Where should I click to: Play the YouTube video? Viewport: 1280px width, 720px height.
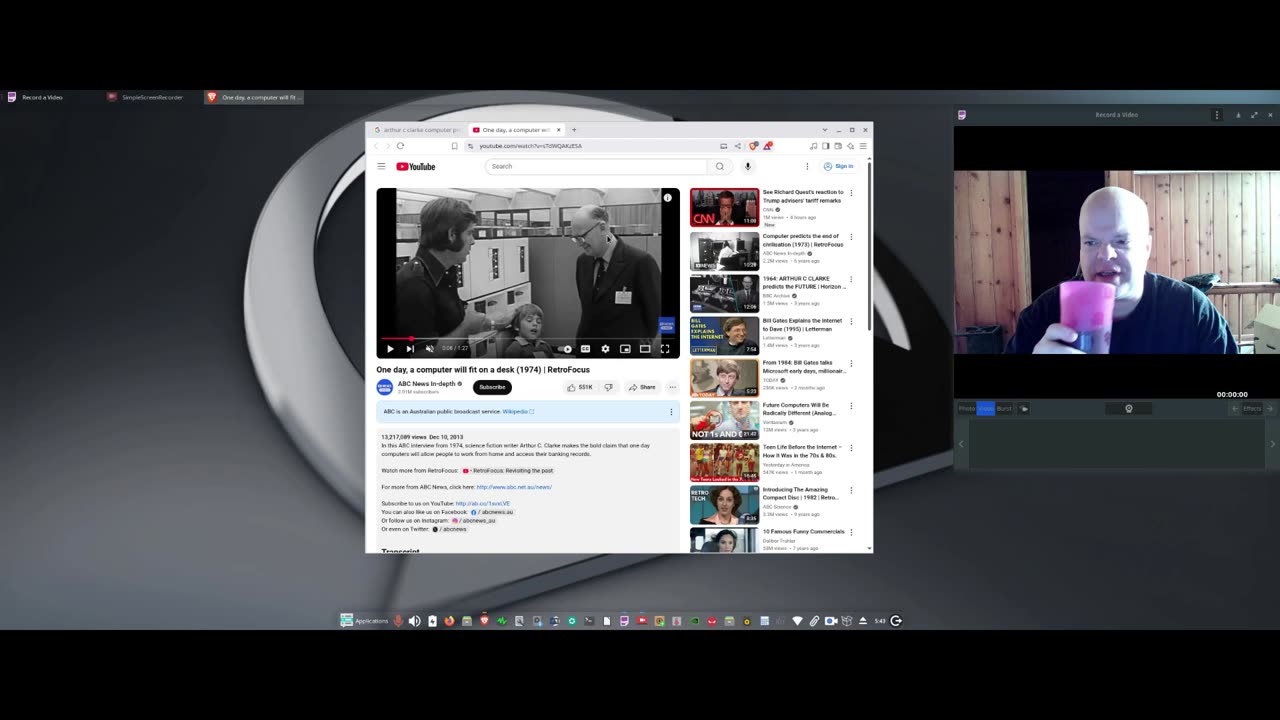click(x=390, y=349)
